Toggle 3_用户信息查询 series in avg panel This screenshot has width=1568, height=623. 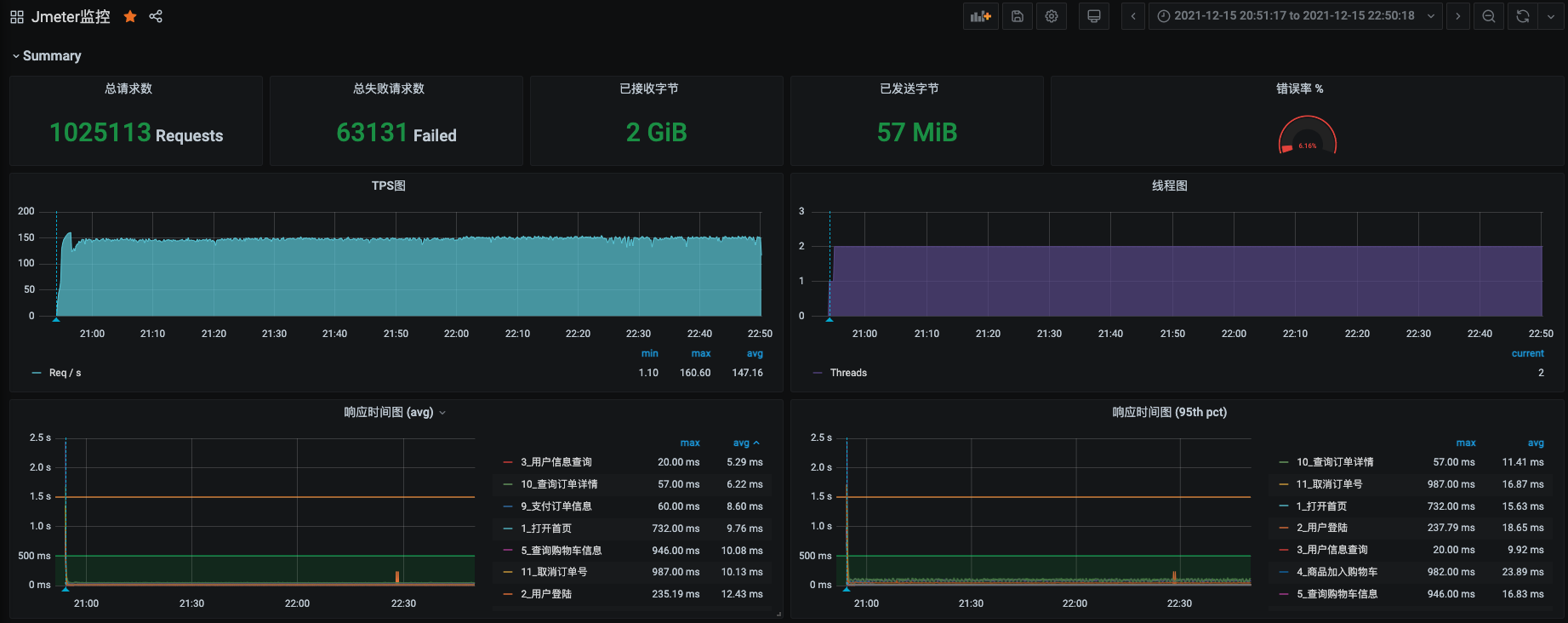pos(556,462)
